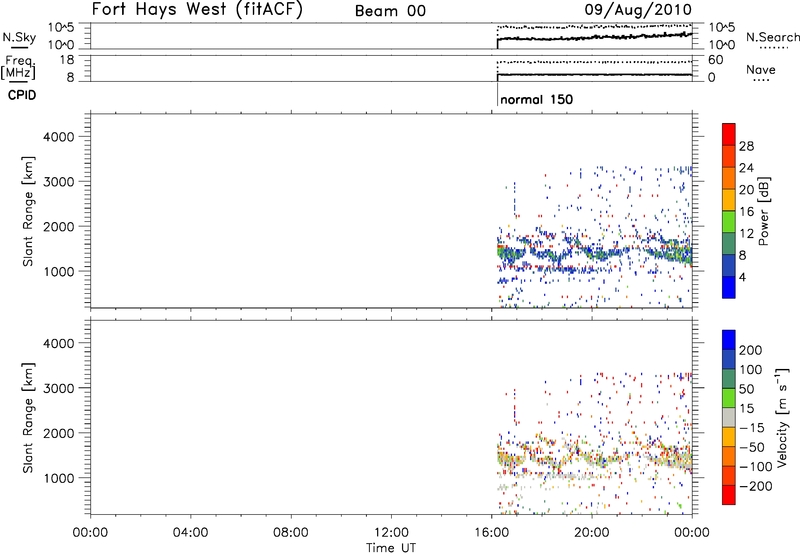Screen dimensions: 800x554
Task: Click the 'Velocity [m s-1]' colorbar label
Action: tap(782, 417)
